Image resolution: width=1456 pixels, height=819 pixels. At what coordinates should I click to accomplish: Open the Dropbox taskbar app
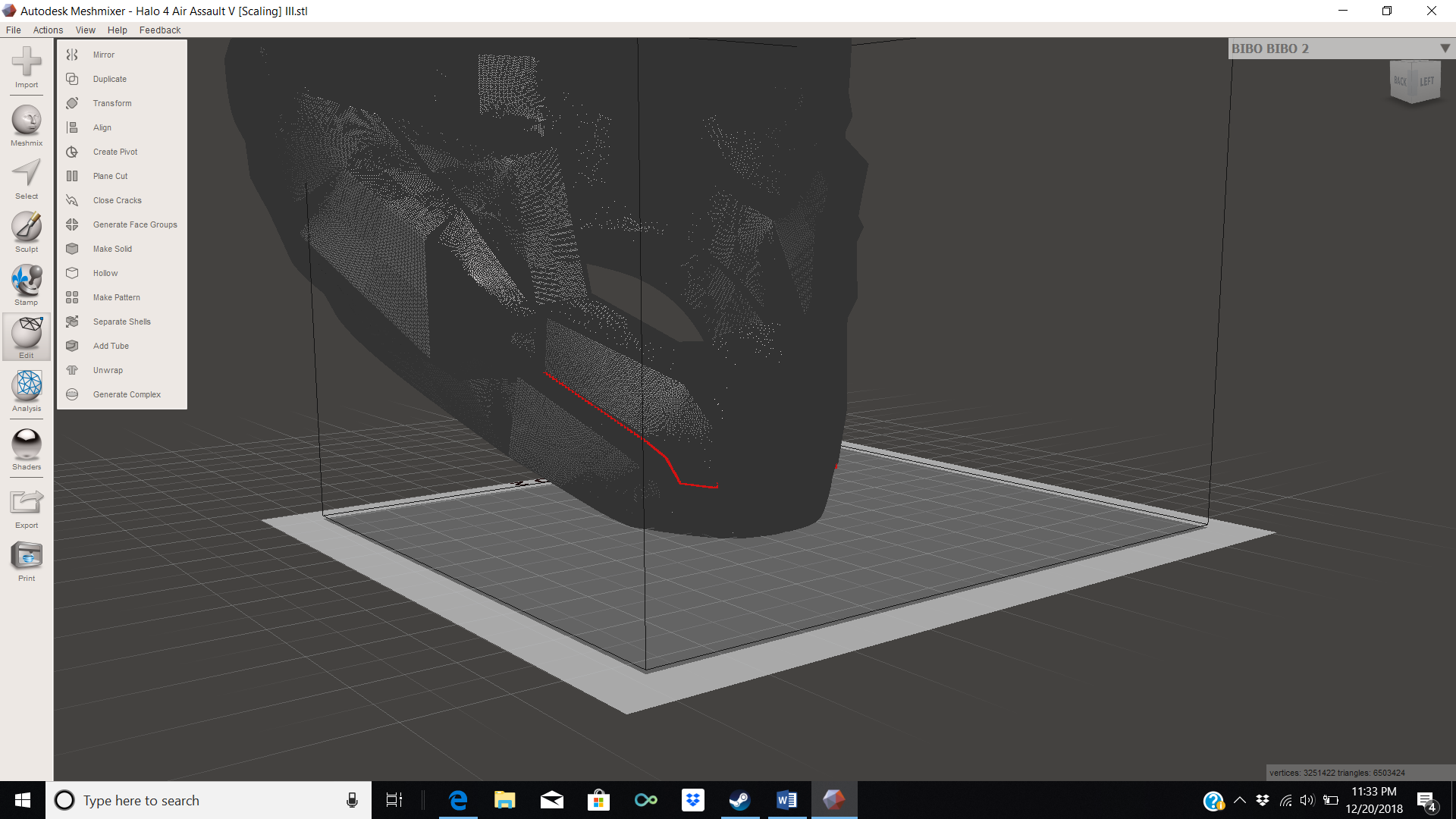[692, 800]
